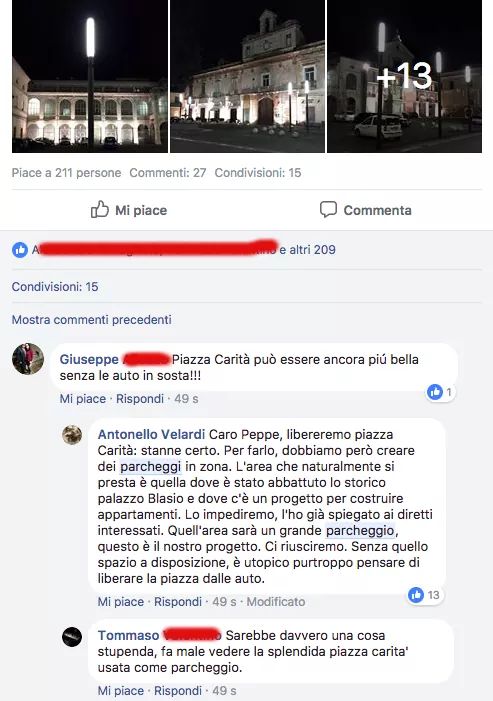Viewport: 493px width, 701px height.
Task: Open 'Commenti: 27' count above buttons
Action: [168, 173]
